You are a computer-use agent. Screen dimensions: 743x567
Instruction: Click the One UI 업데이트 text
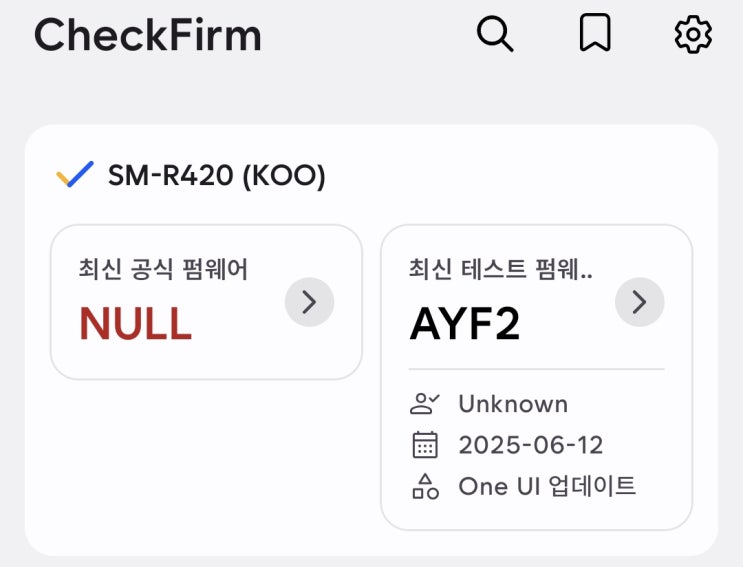(x=547, y=487)
